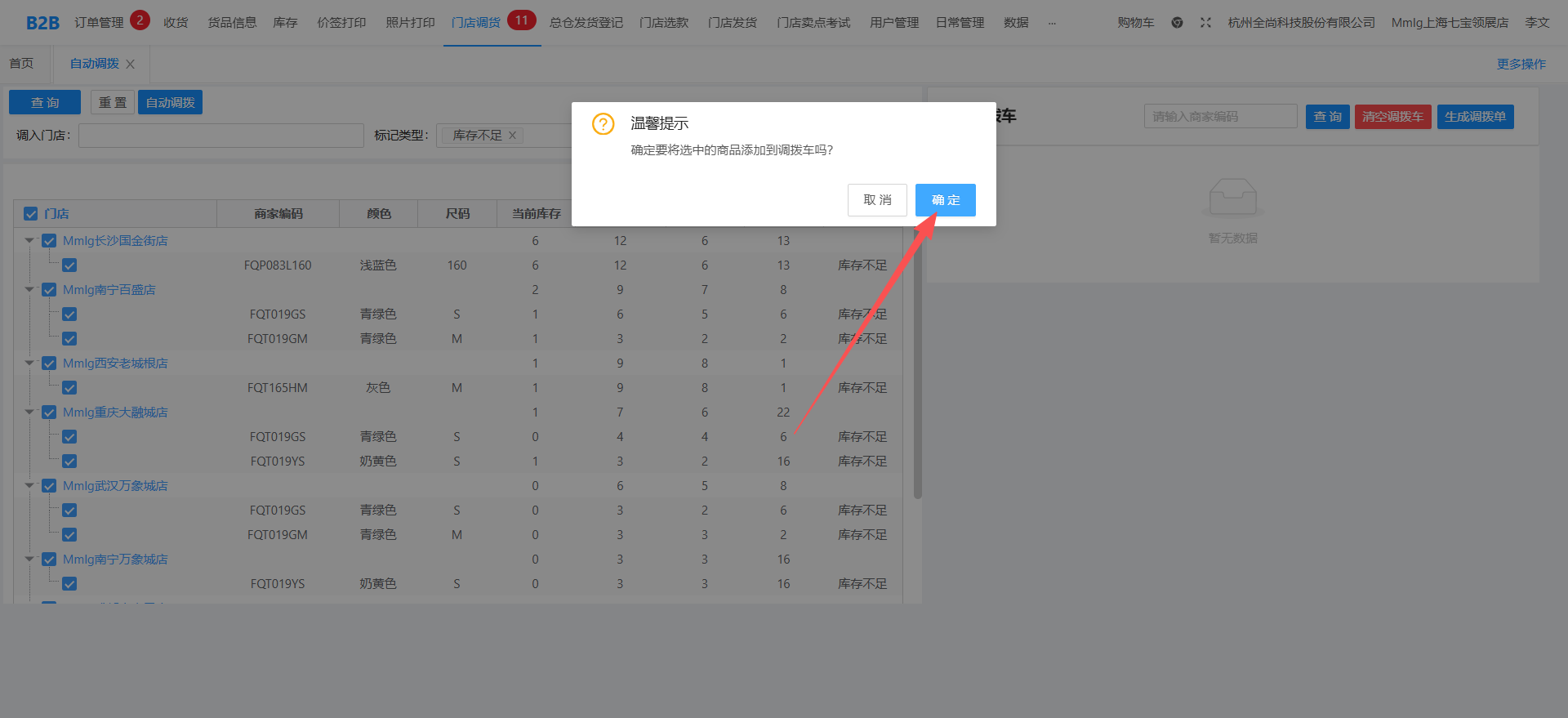Screen dimensions: 1568x718
Task: Uncheck the Mmlg长沙国金街店 checkbox
Action: 49,241
